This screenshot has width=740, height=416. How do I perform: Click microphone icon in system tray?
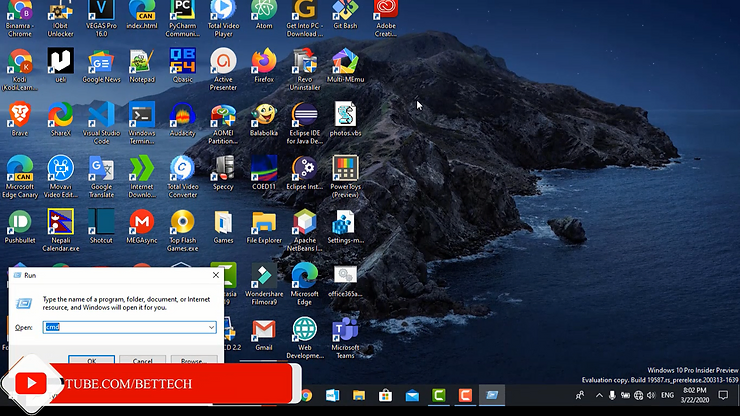(x=612, y=395)
